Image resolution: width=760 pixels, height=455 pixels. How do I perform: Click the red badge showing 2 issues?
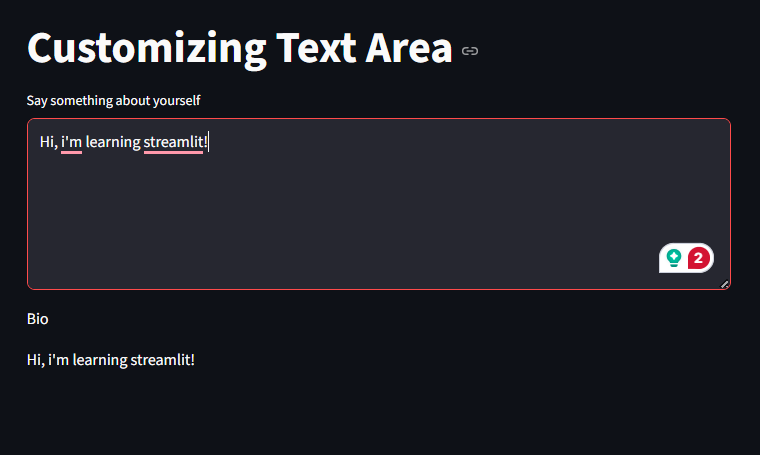pyautogui.click(x=698, y=258)
